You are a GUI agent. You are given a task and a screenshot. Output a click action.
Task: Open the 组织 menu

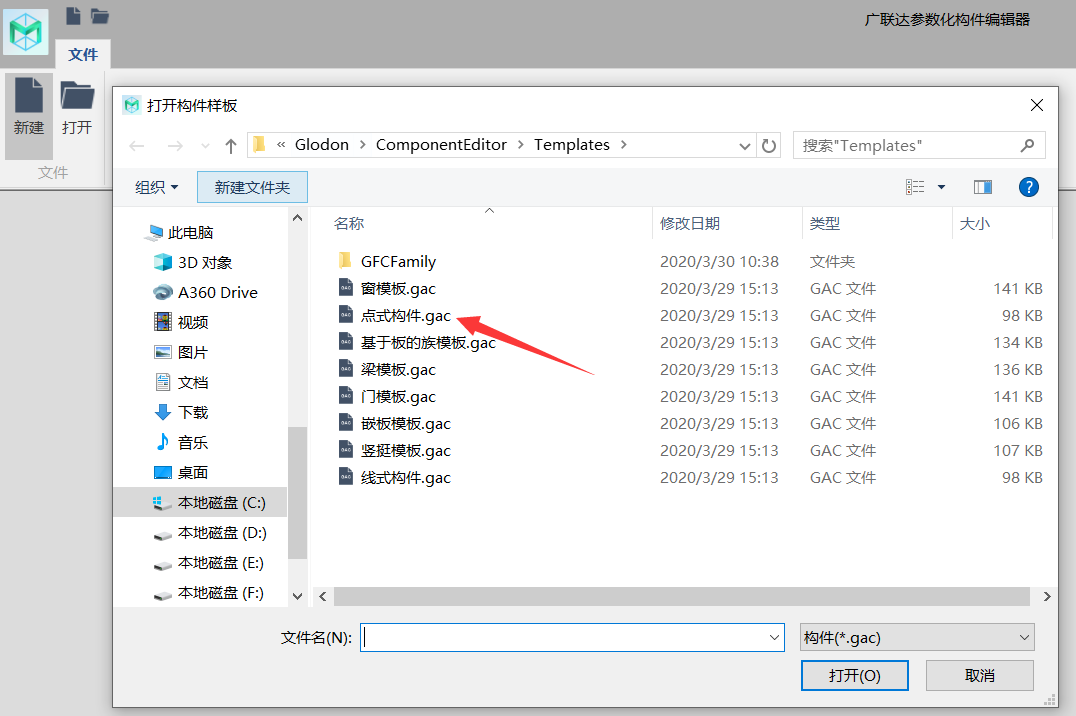(x=156, y=187)
